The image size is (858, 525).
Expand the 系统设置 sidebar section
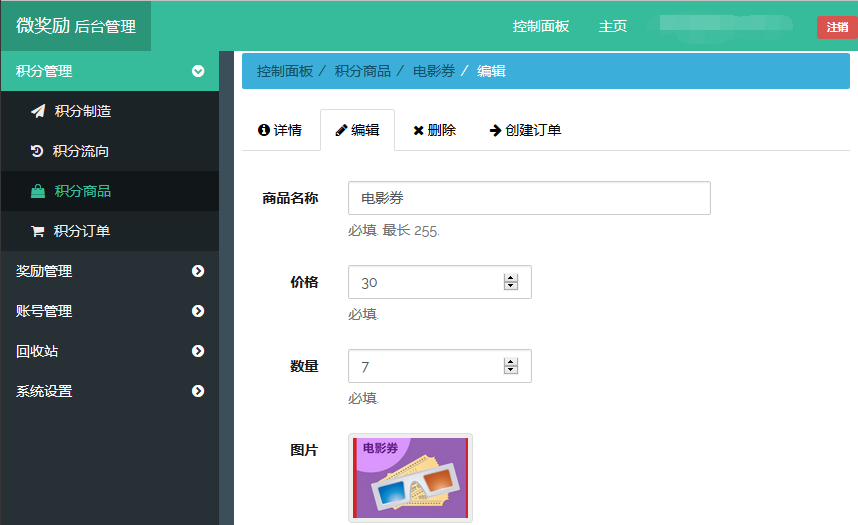point(198,391)
